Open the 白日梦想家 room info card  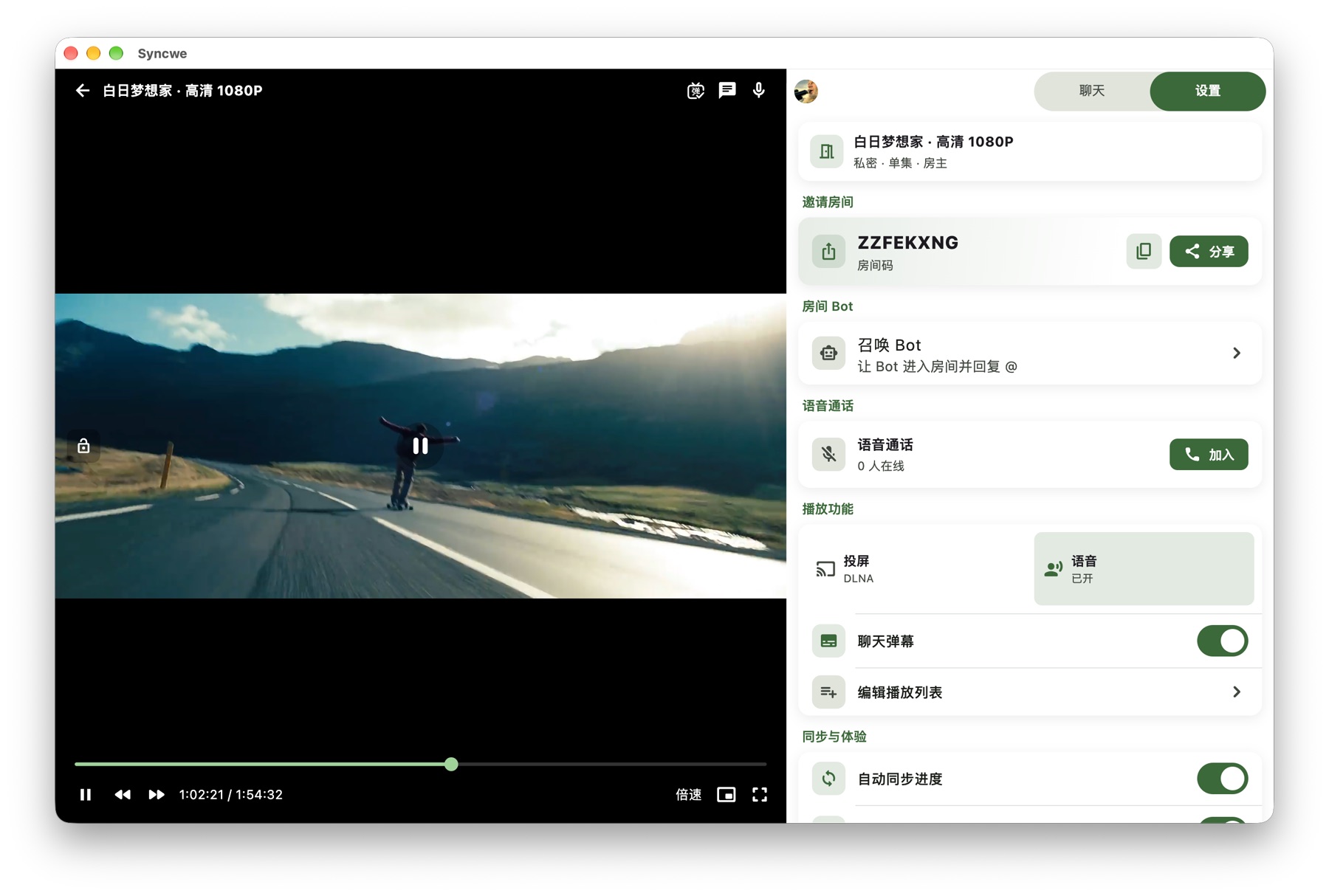(1030, 151)
